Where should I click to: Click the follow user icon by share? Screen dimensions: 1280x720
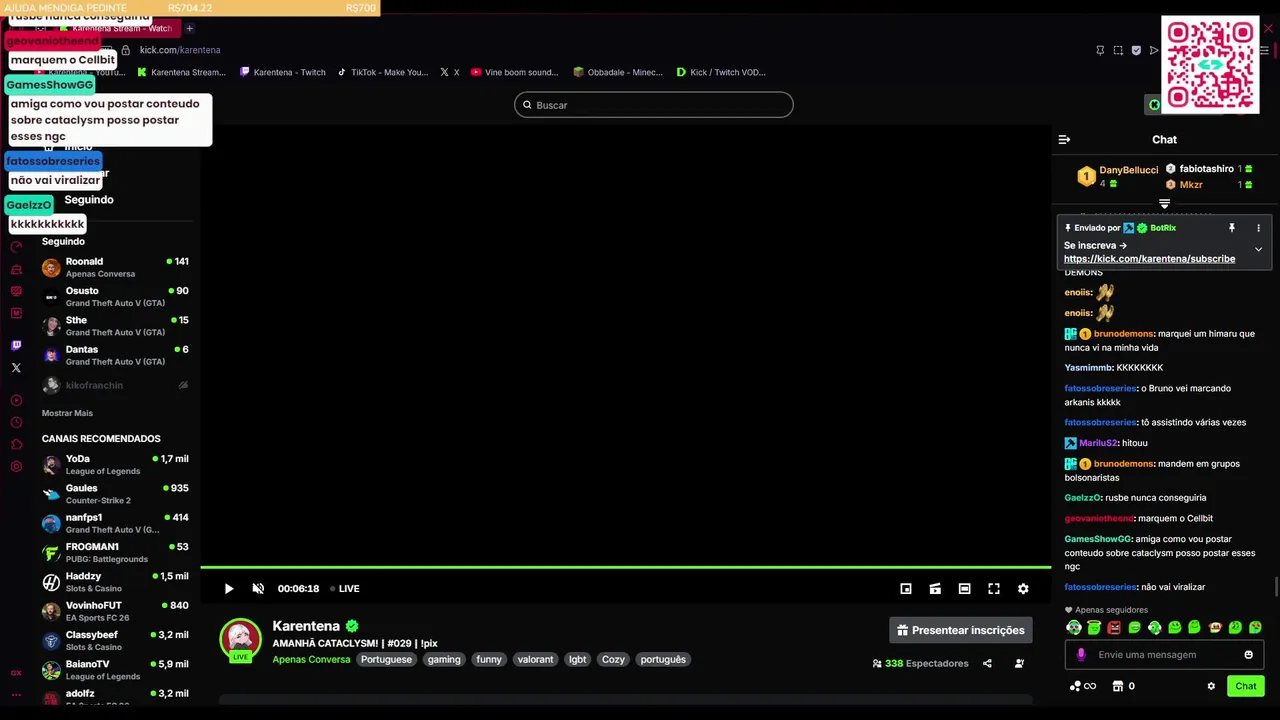[x=1019, y=663]
